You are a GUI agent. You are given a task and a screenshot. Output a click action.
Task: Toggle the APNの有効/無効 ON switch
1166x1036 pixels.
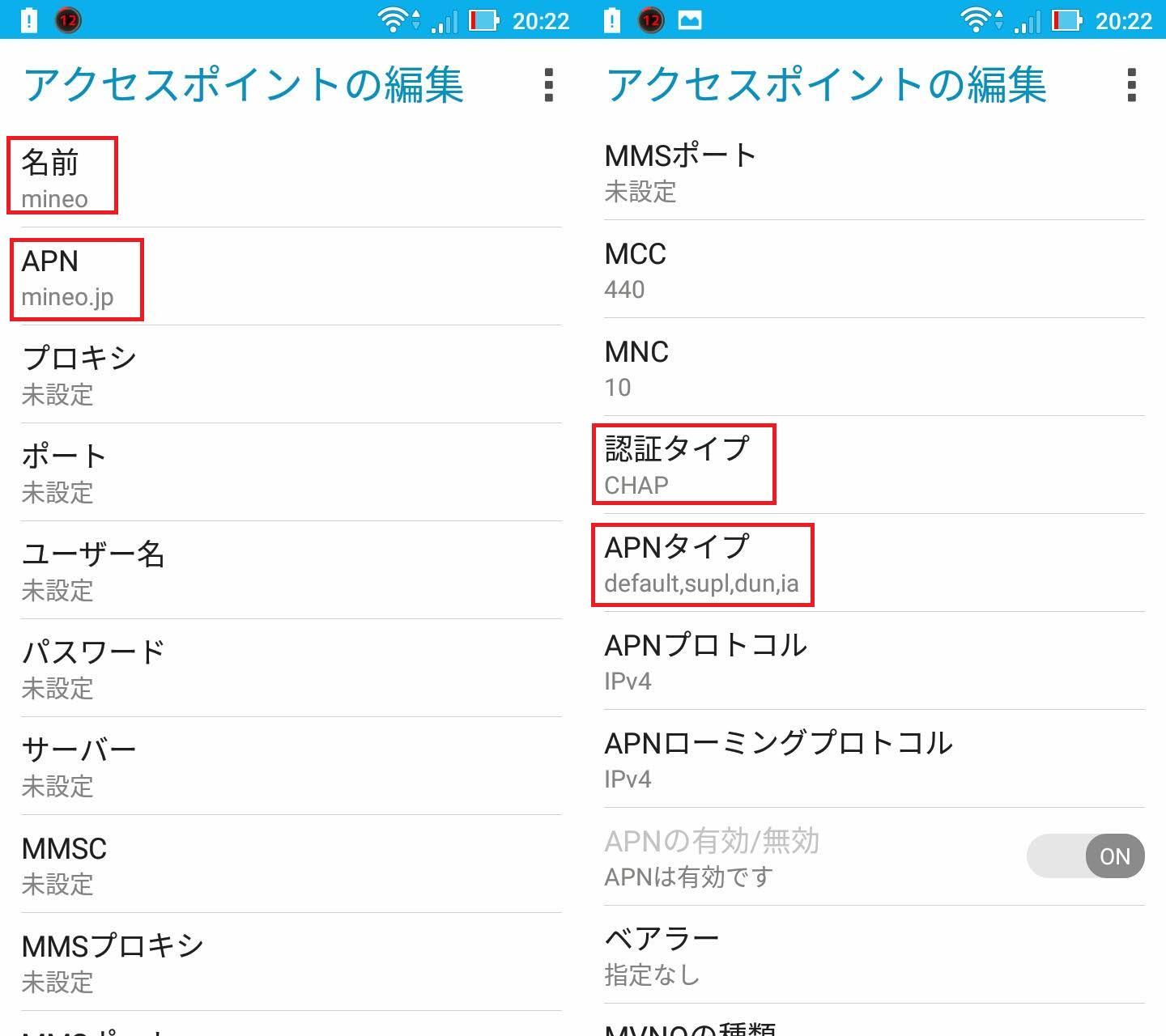click(1085, 856)
